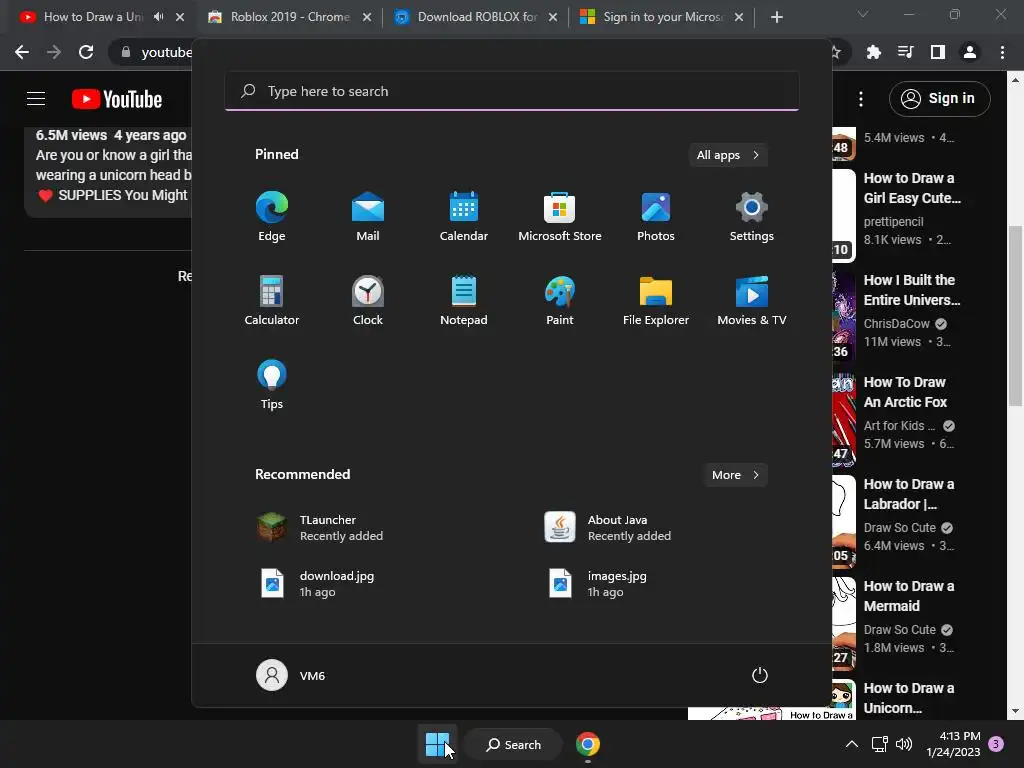Open Chrome media controls
The height and width of the screenshot is (768, 1024).
coord(905,52)
